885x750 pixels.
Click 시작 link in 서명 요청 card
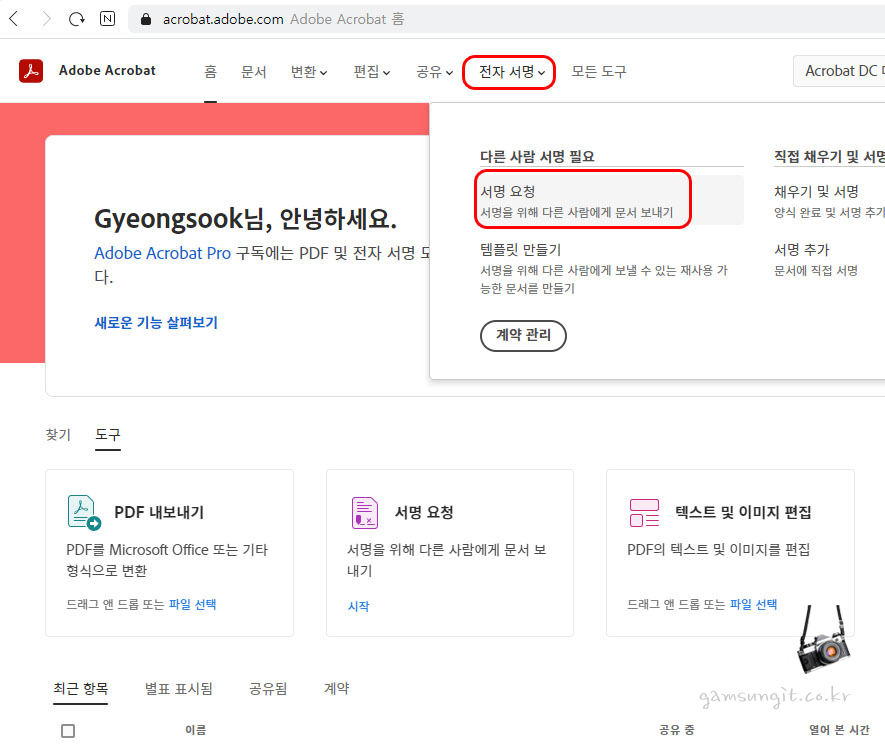tap(358, 606)
